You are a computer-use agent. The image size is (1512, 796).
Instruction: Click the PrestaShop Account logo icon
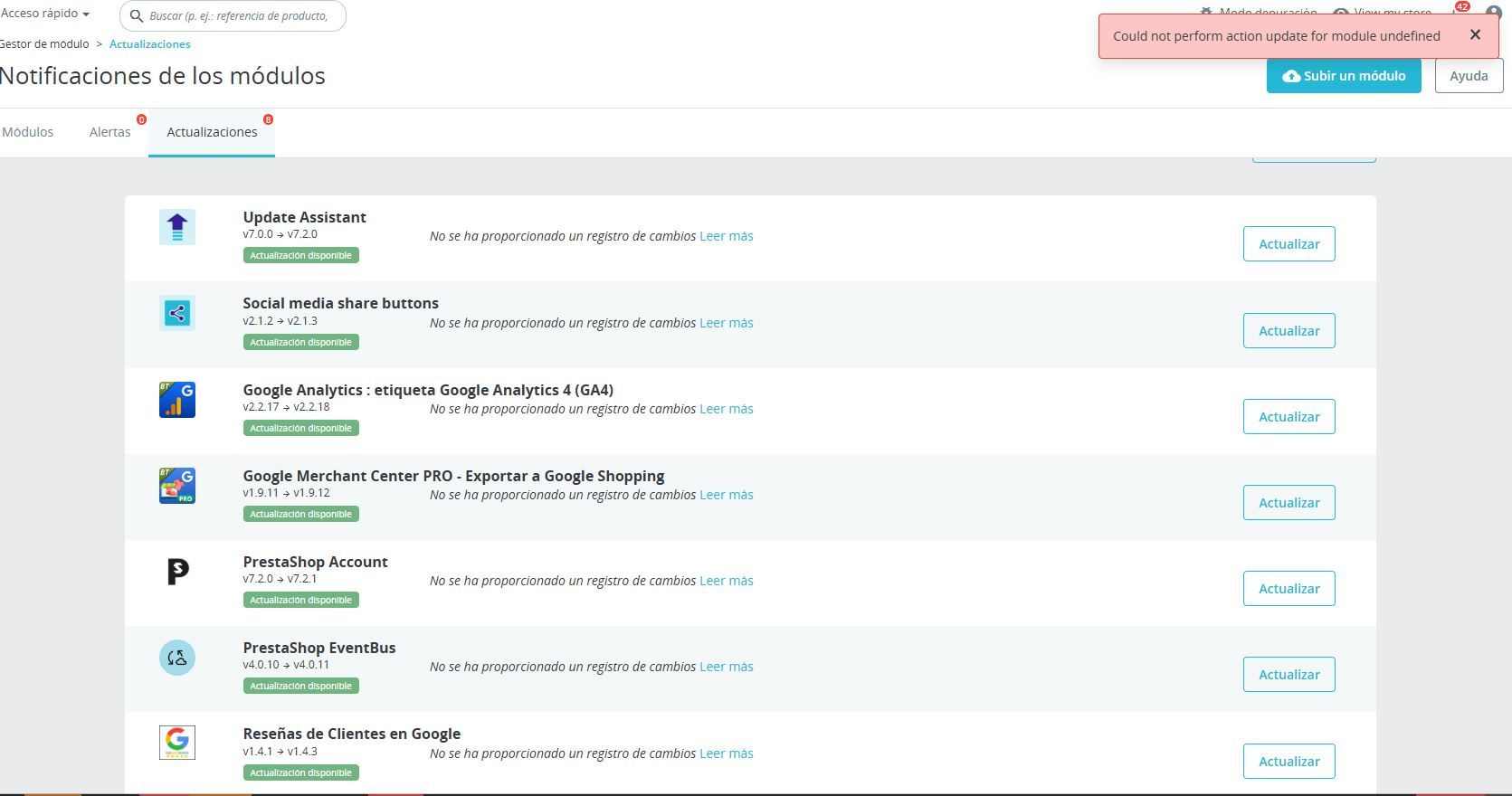click(x=177, y=572)
